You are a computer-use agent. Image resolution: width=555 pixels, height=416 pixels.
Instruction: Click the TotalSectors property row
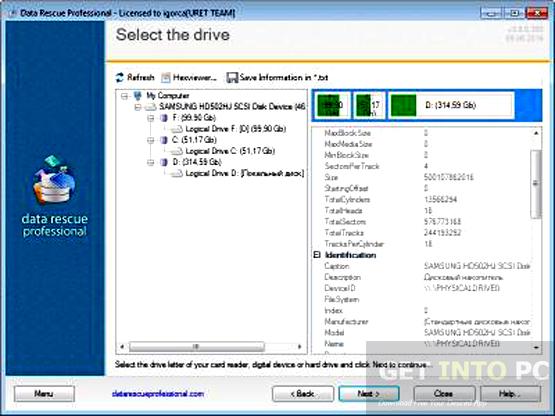coord(421,222)
